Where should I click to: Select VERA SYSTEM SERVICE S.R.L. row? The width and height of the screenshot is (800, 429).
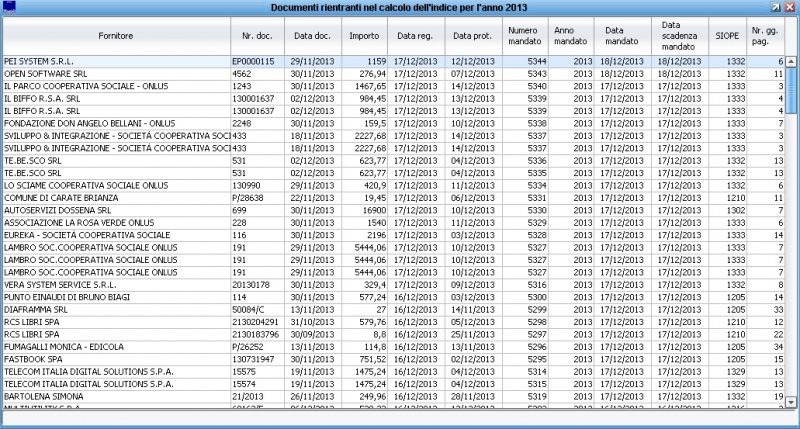[393, 285]
